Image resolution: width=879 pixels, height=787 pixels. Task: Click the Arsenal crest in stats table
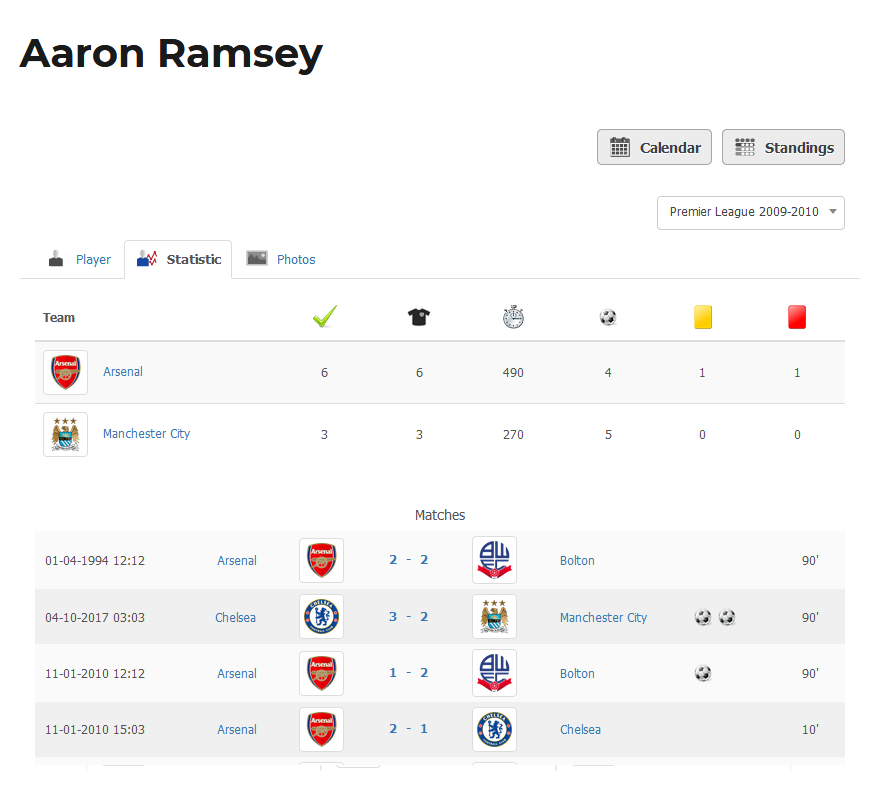[66, 372]
